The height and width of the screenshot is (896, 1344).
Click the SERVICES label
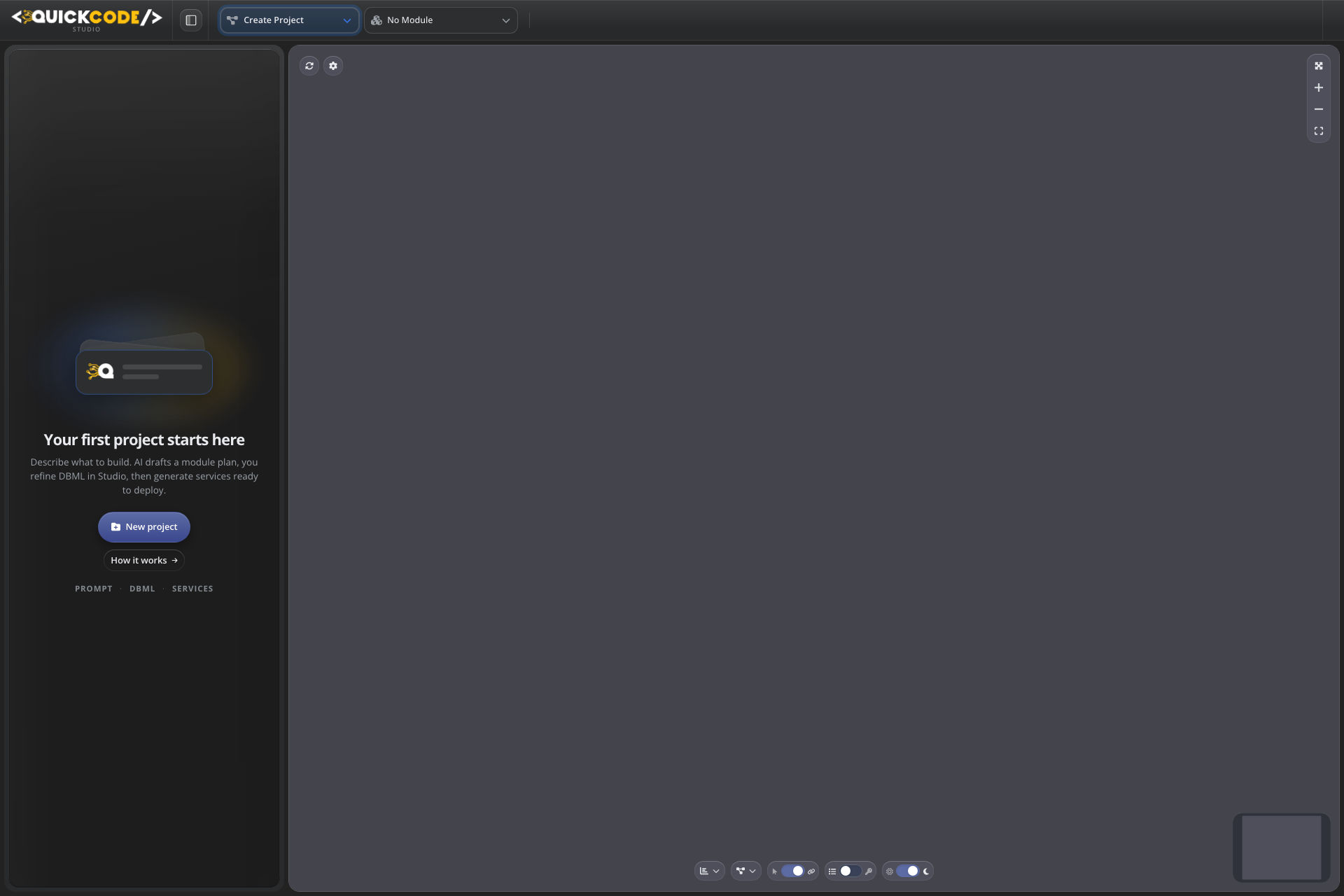pos(192,589)
